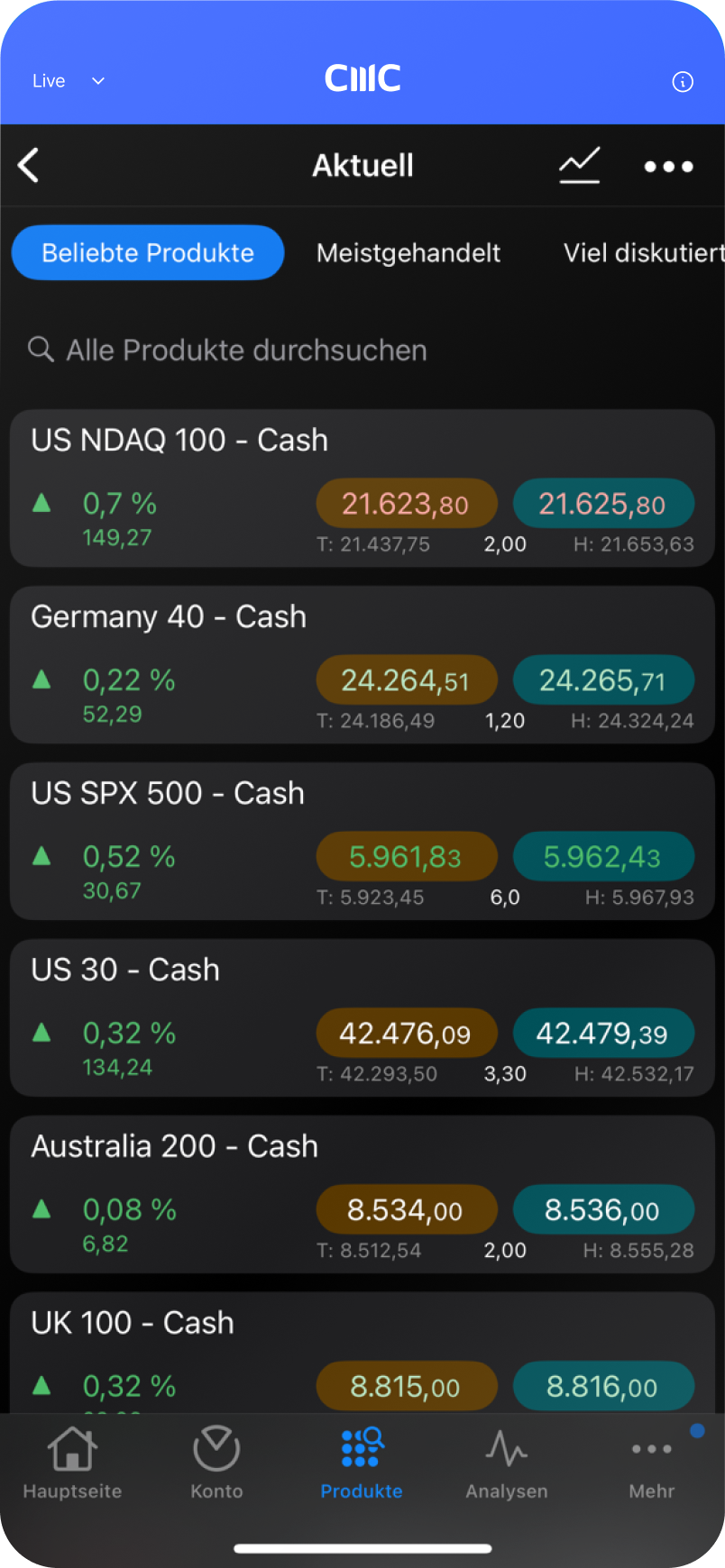725x1568 pixels.
Task: Tap Australia 200 buy price 8.536,00
Action: tap(602, 1210)
